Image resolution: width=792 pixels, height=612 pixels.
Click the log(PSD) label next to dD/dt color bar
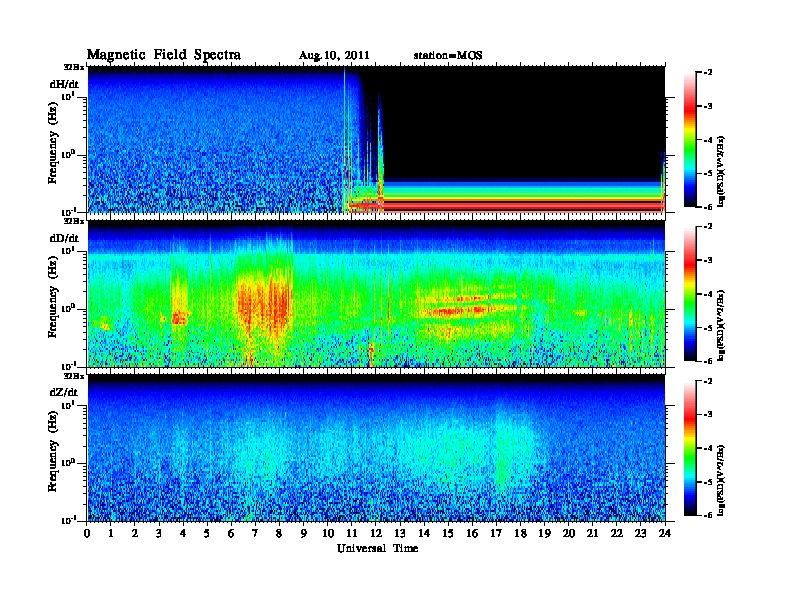pos(721,325)
